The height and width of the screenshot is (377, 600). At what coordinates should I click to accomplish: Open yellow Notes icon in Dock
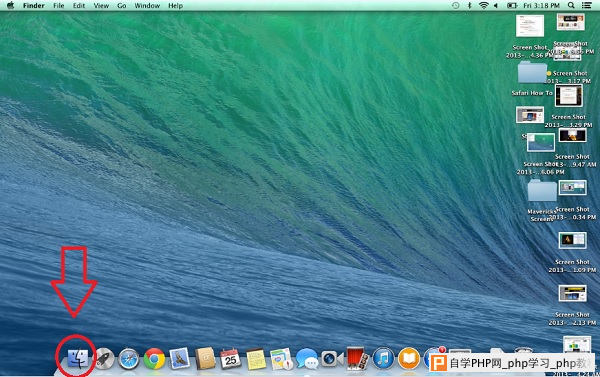[256, 359]
